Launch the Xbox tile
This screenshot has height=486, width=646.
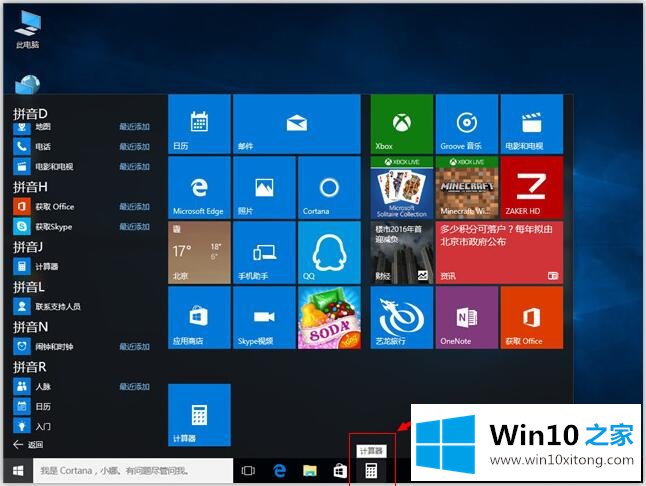coord(402,124)
